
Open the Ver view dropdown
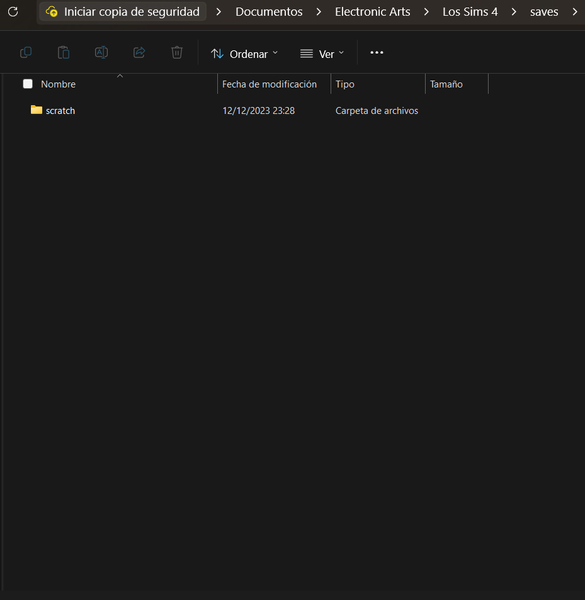[x=322, y=54]
